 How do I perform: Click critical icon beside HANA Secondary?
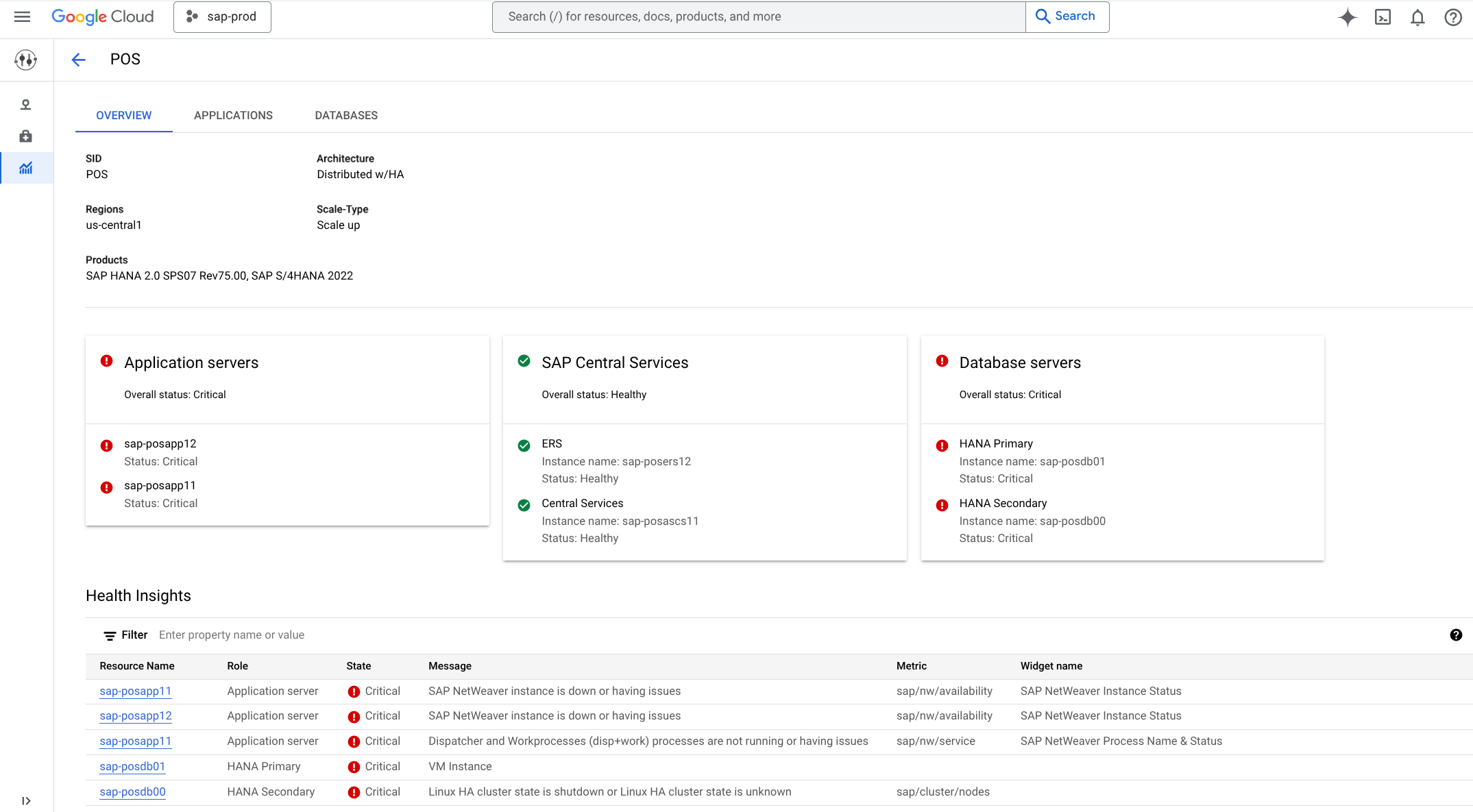942,505
